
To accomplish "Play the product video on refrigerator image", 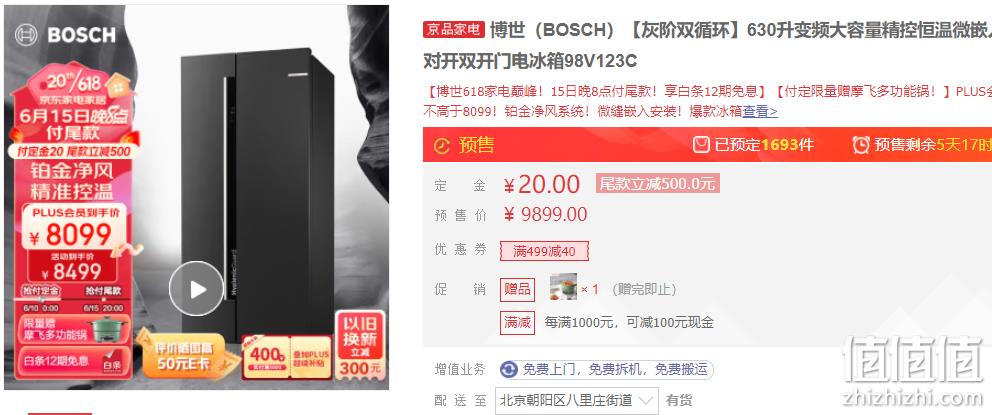I will [196, 288].
